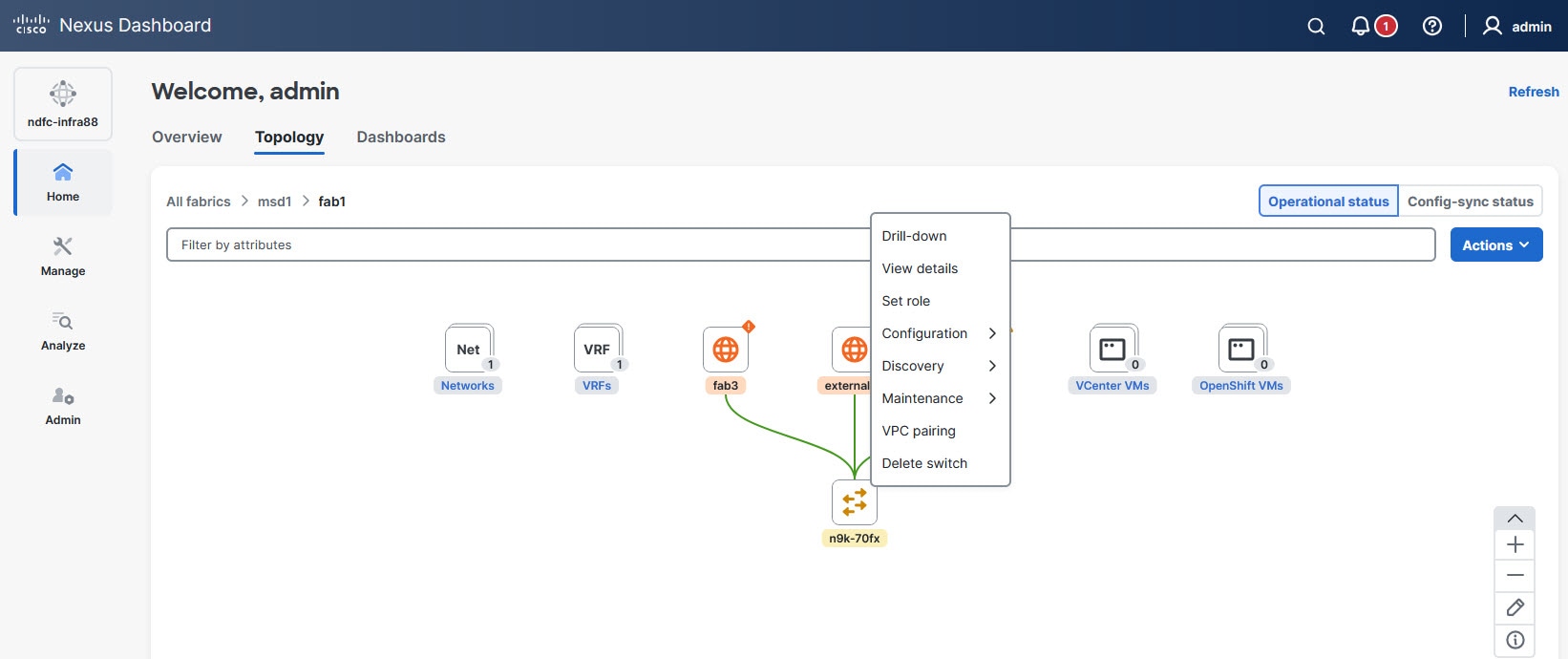
Task: Expand the Discovery submenu
Action: [940, 366]
